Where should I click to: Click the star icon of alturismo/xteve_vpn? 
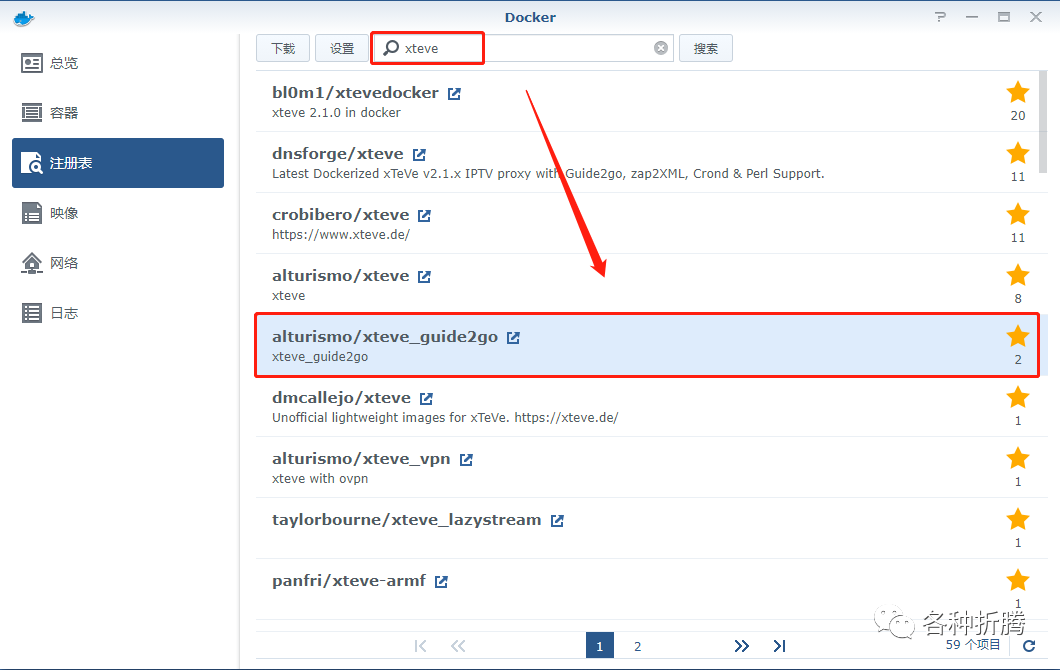coord(1017,458)
